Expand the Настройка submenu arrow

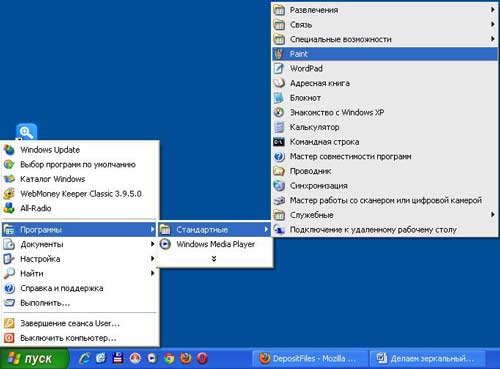click(x=152, y=259)
